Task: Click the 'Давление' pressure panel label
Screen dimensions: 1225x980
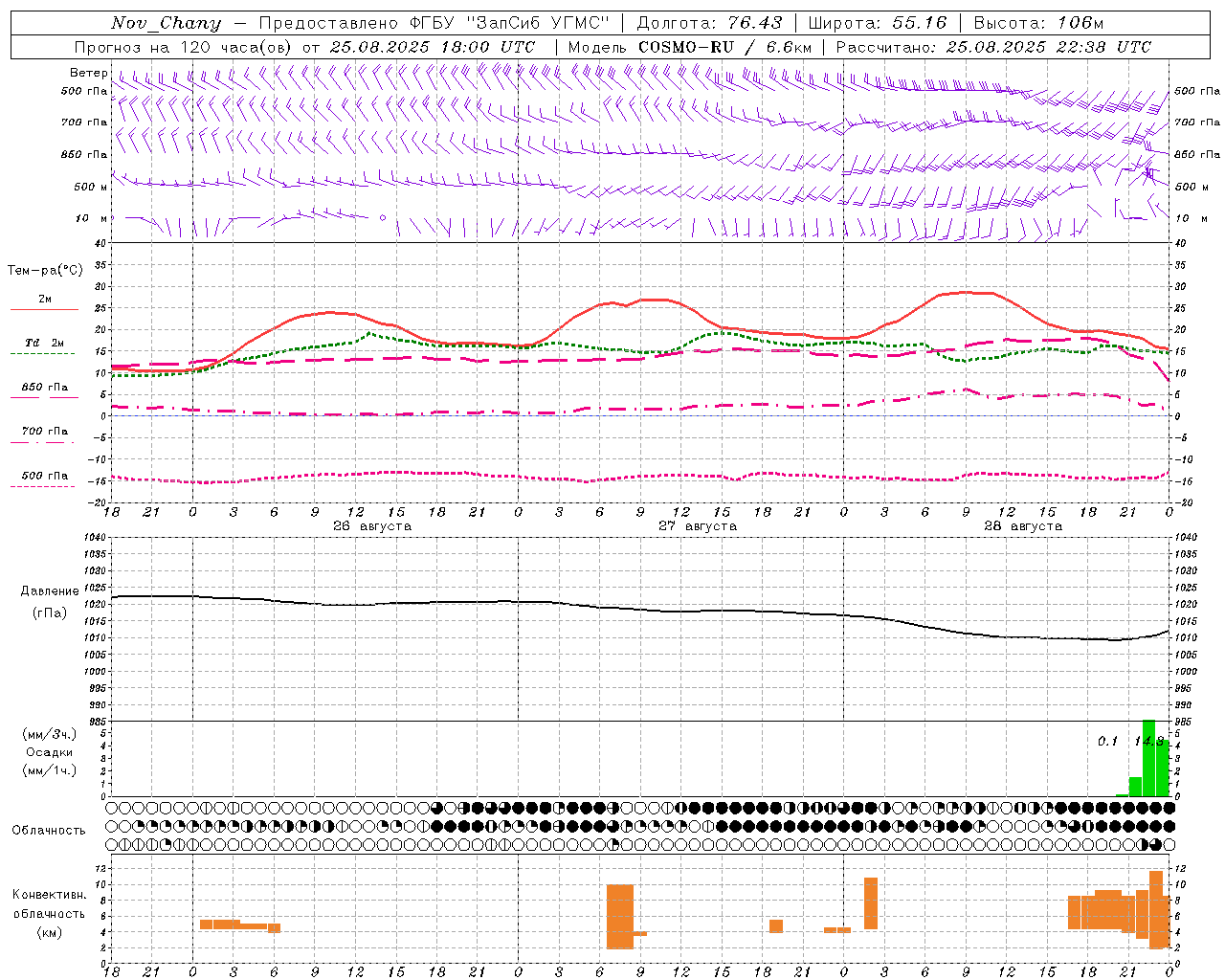Action: pyautogui.click(x=50, y=591)
